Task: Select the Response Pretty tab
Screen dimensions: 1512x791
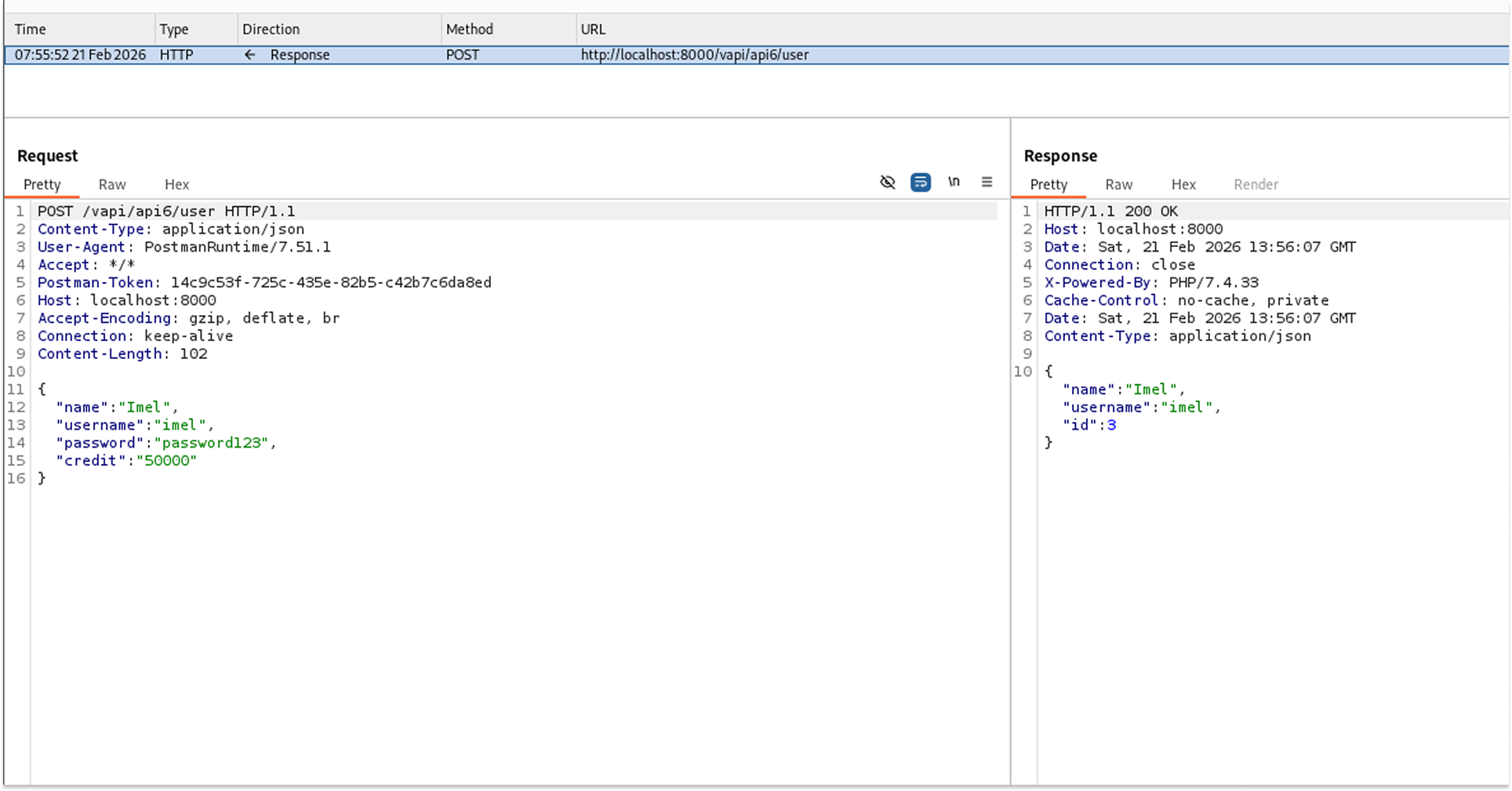Action: pos(1049,184)
